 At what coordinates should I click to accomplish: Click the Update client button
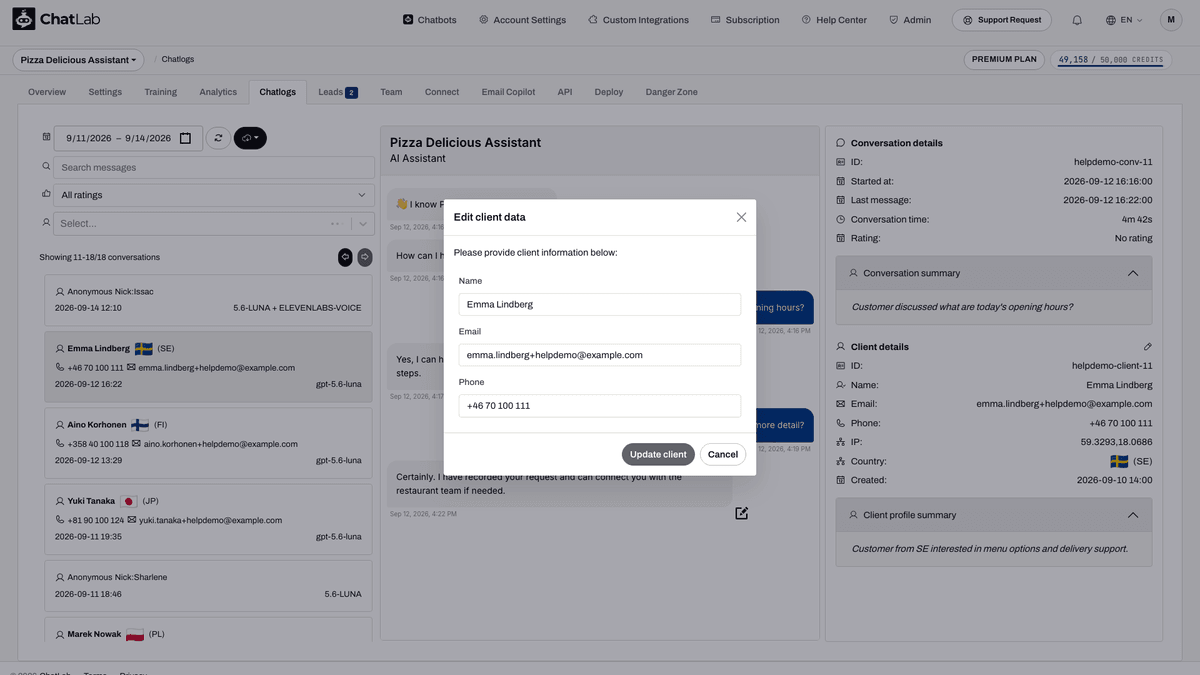click(x=658, y=454)
